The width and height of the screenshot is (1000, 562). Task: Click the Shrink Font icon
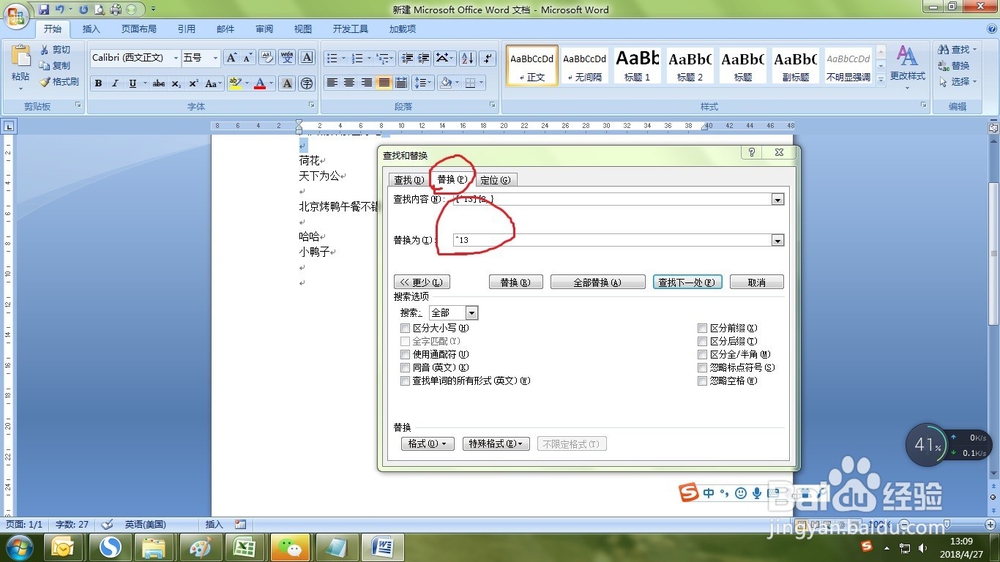tap(247, 58)
